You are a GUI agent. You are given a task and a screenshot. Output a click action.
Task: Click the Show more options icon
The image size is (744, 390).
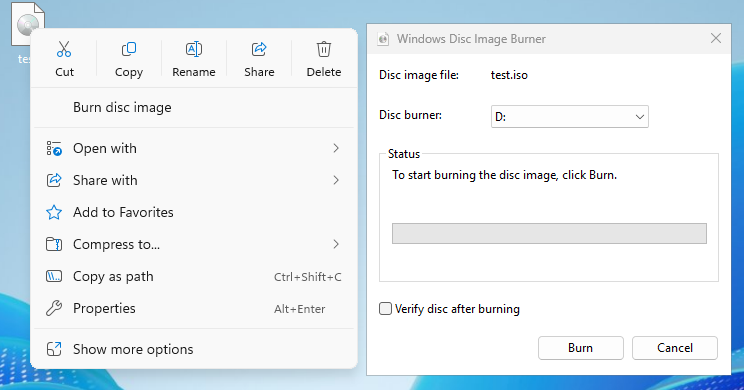click(54, 349)
